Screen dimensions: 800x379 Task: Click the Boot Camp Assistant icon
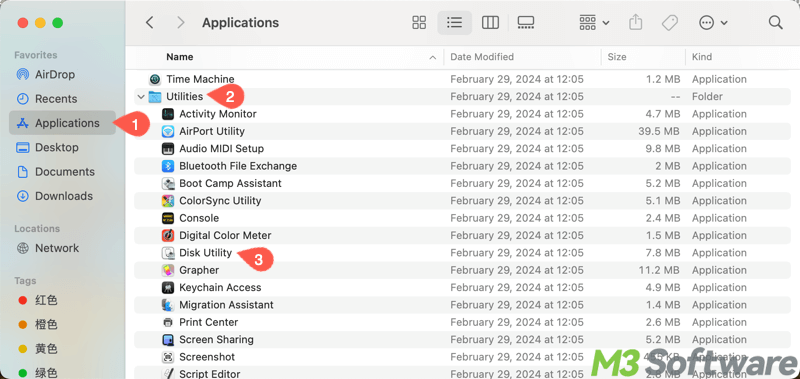[x=168, y=183]
